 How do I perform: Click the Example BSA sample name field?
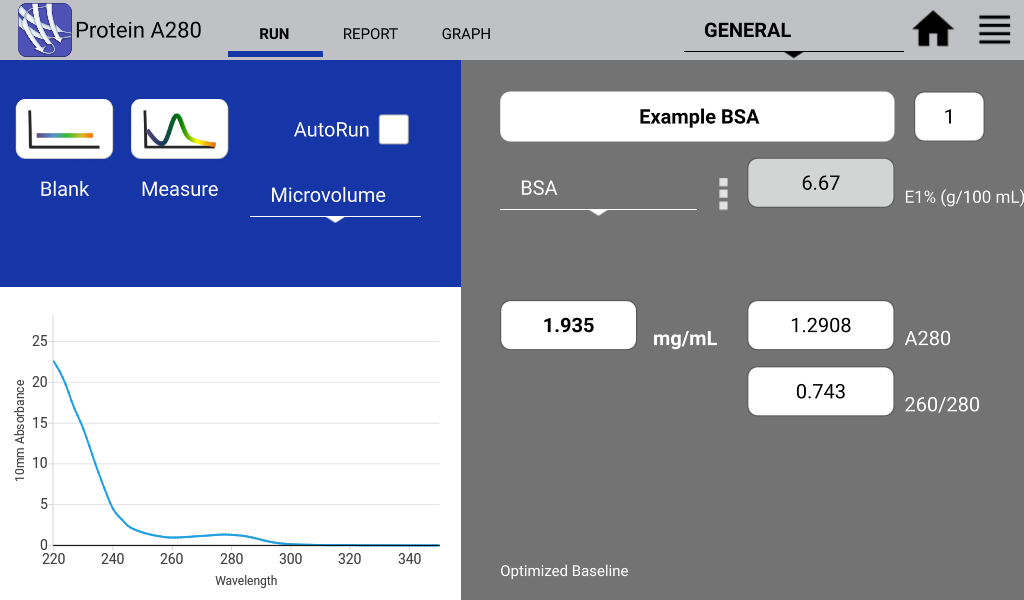(x=697, y=117)
